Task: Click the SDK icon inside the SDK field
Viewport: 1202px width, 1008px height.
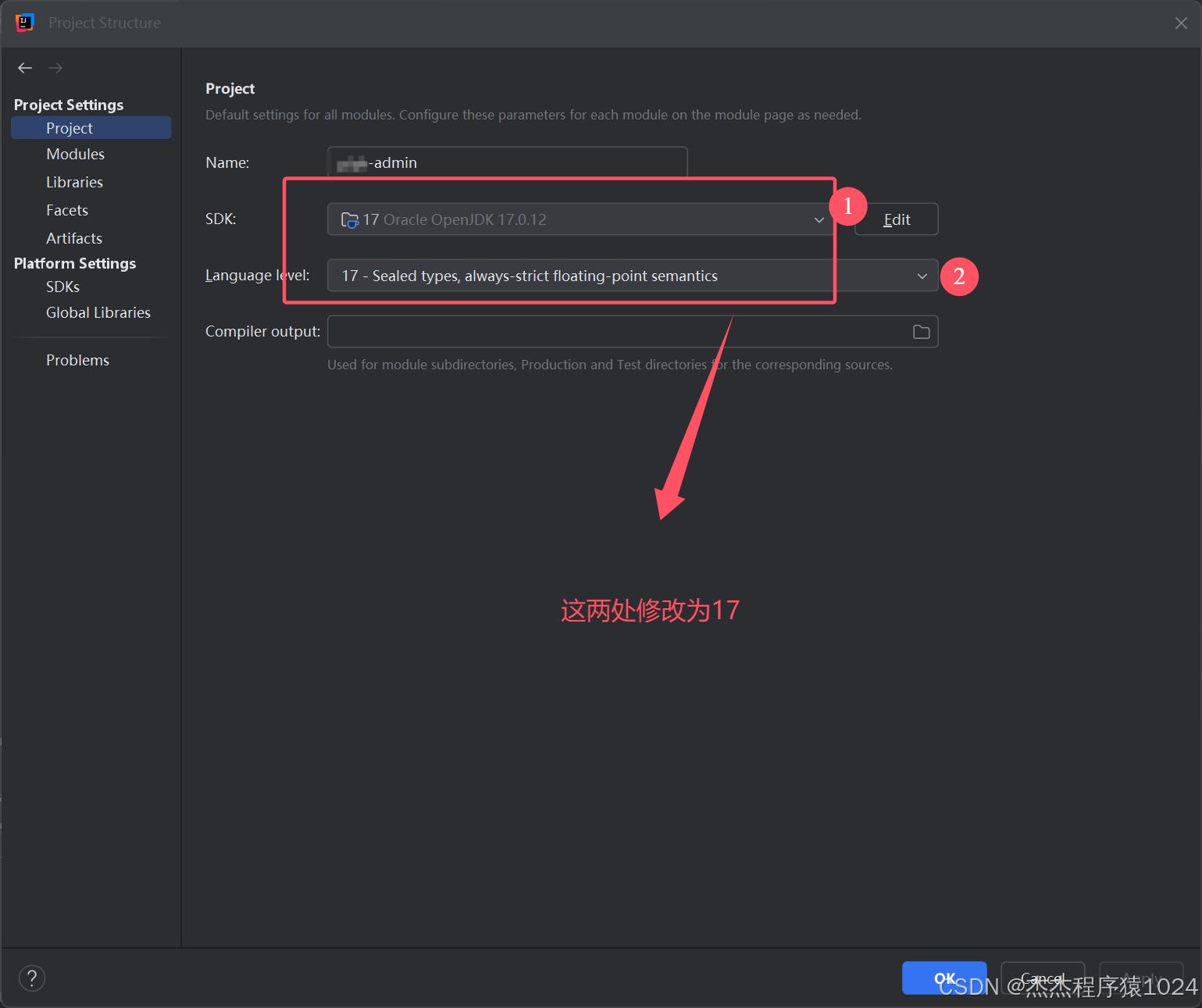Action: point(351,219)
